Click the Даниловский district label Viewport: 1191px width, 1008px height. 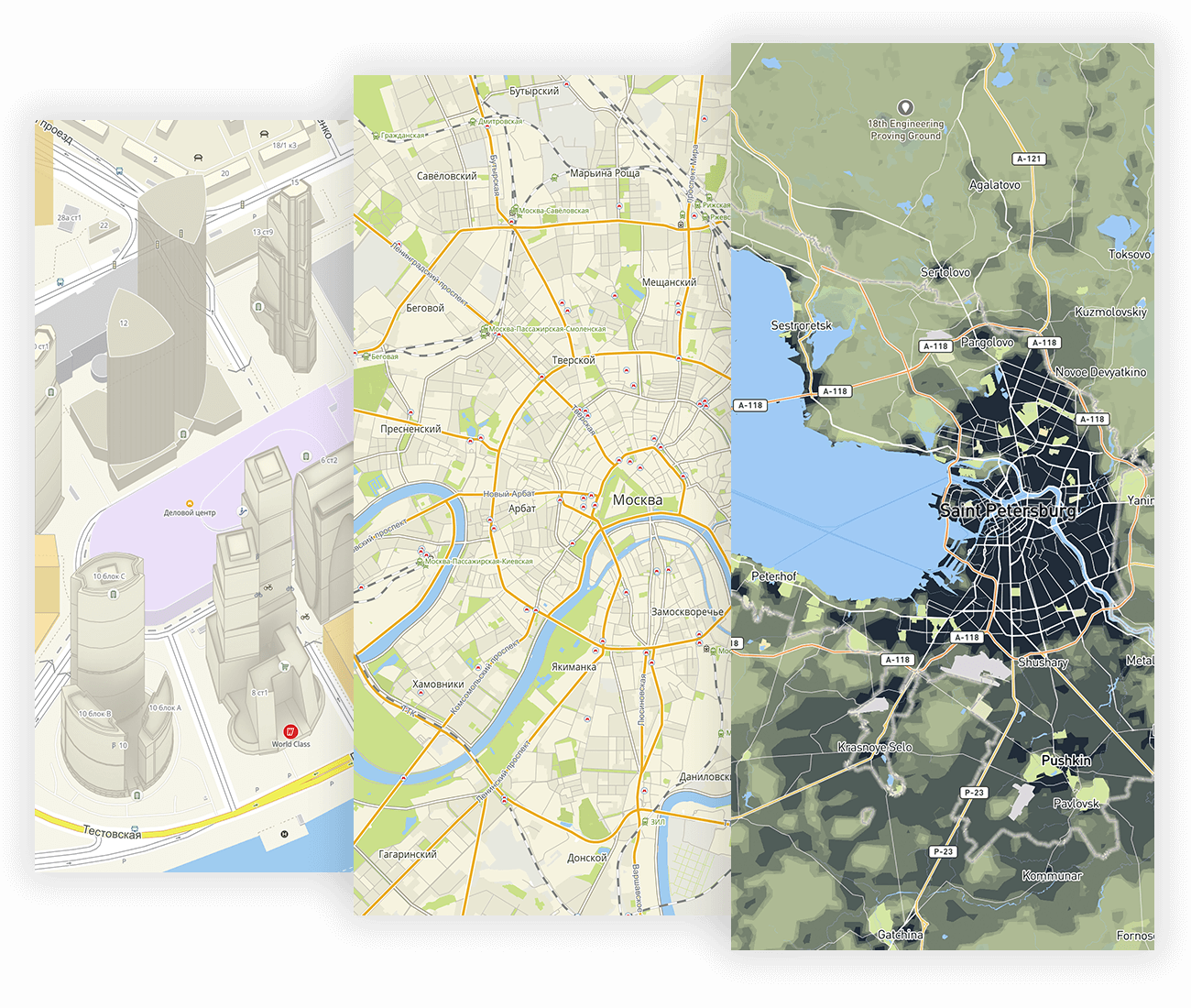[x=705, y=777]
